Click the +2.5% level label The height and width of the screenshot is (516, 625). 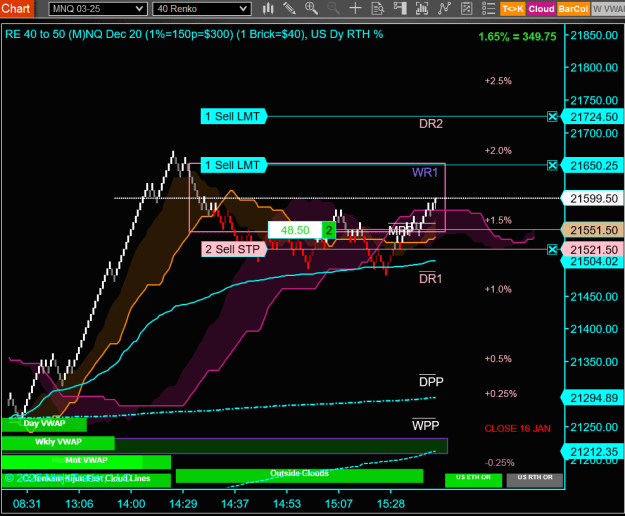tap(498, 81)
